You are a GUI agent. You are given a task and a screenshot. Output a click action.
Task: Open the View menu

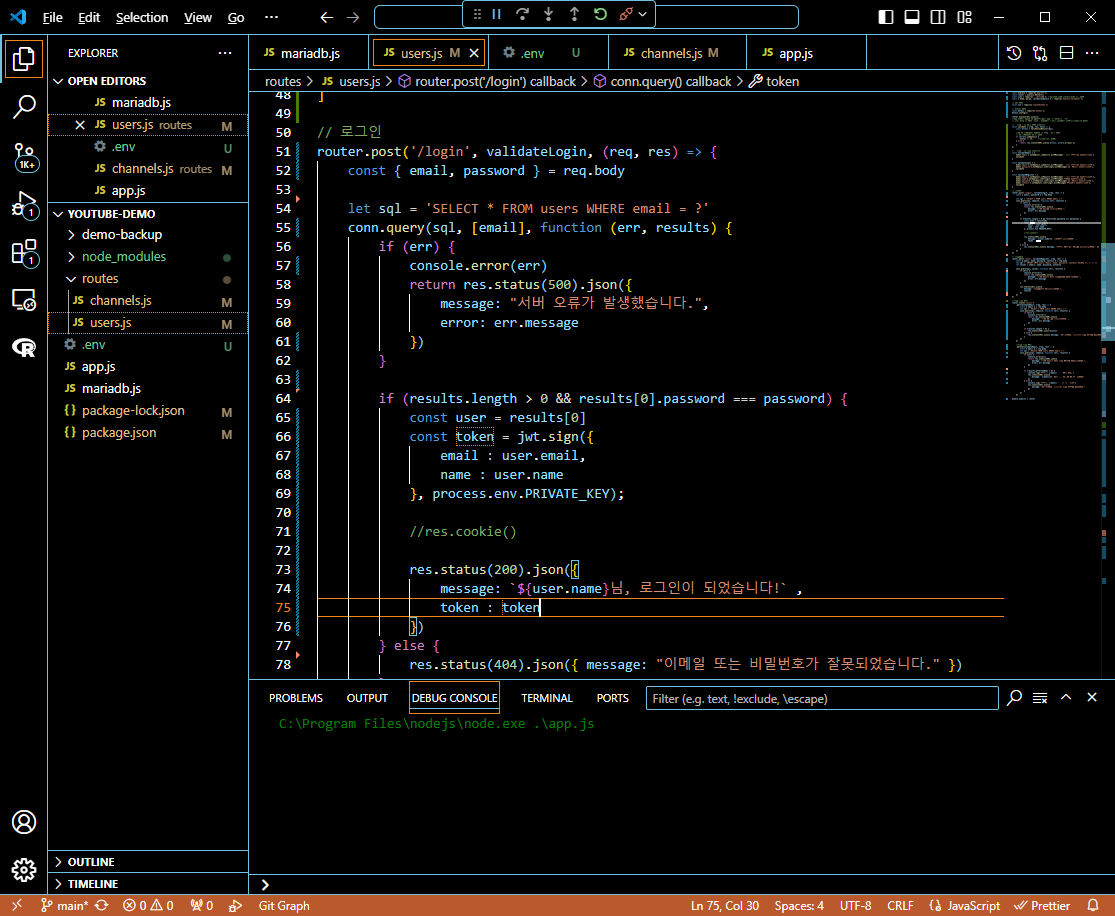(198, 17)
